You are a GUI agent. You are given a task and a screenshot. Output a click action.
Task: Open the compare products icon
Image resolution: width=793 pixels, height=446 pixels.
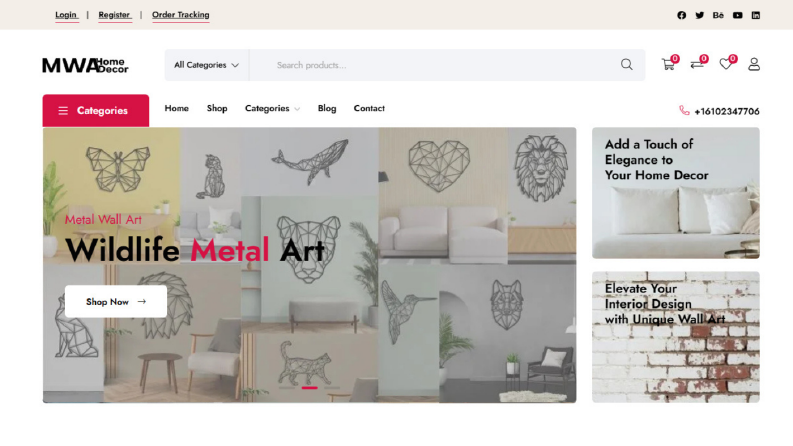[x=697, y=65]
